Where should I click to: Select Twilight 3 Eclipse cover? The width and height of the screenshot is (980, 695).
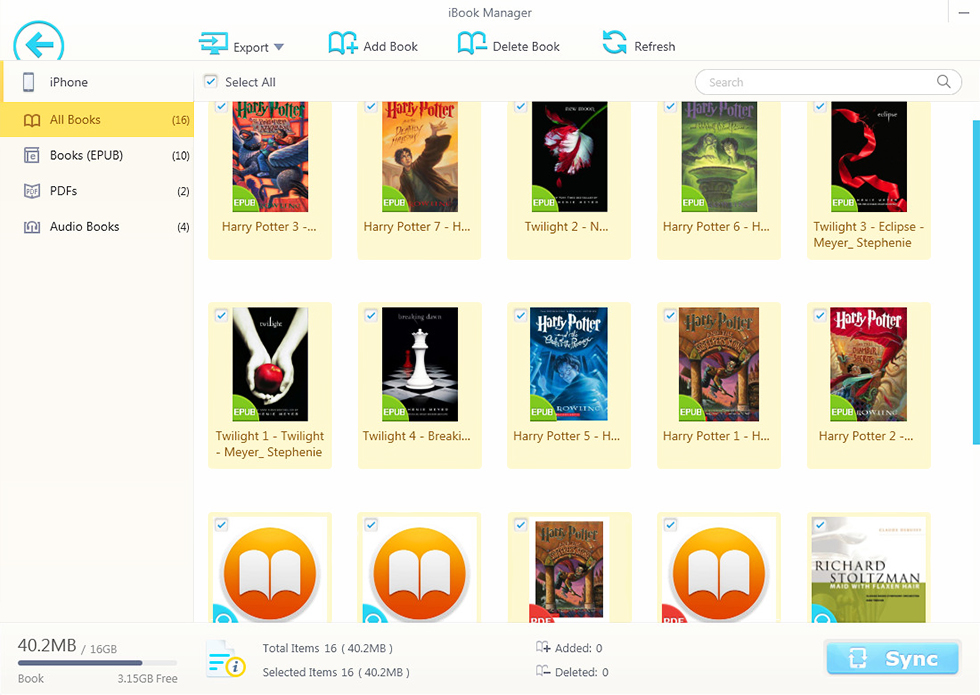point(869,157)
